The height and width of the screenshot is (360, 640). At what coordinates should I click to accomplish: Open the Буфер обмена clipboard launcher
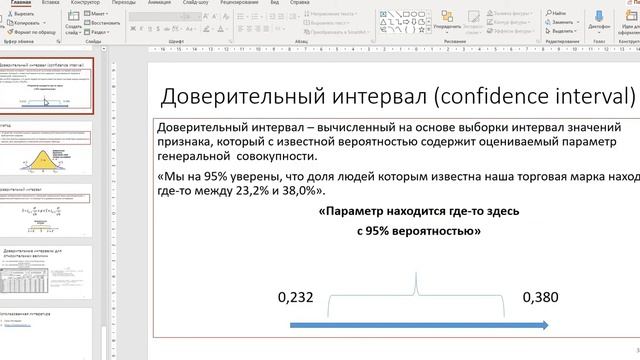pyautogui.click(x=58, y=42)
